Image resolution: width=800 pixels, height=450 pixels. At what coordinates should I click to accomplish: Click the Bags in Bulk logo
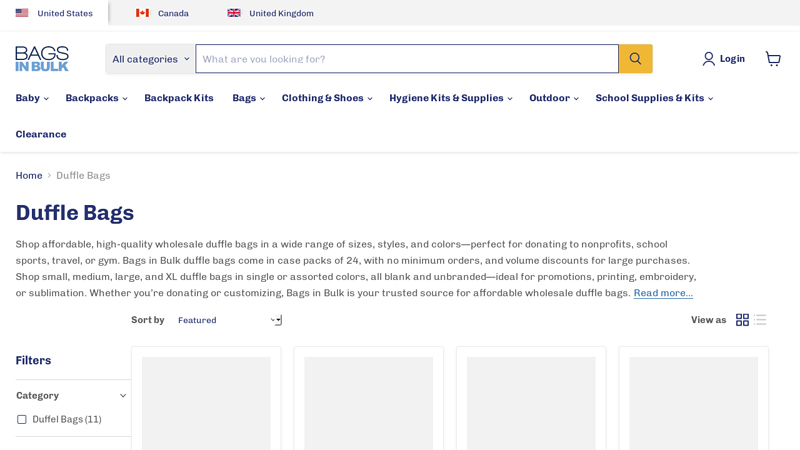pyautogui.click(x=42, y=59)
